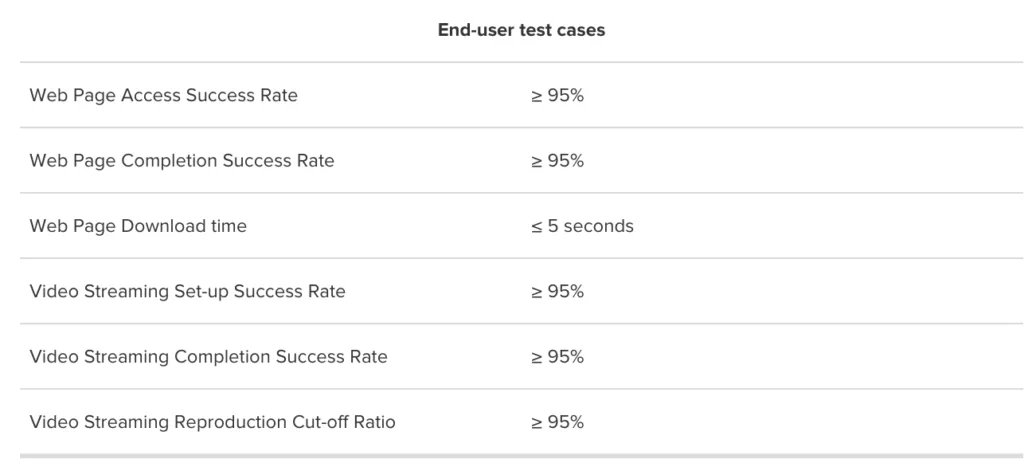
Task: Select Video Streaming Reproduction Cut-off Ratio label
Action: click(212, 422)
